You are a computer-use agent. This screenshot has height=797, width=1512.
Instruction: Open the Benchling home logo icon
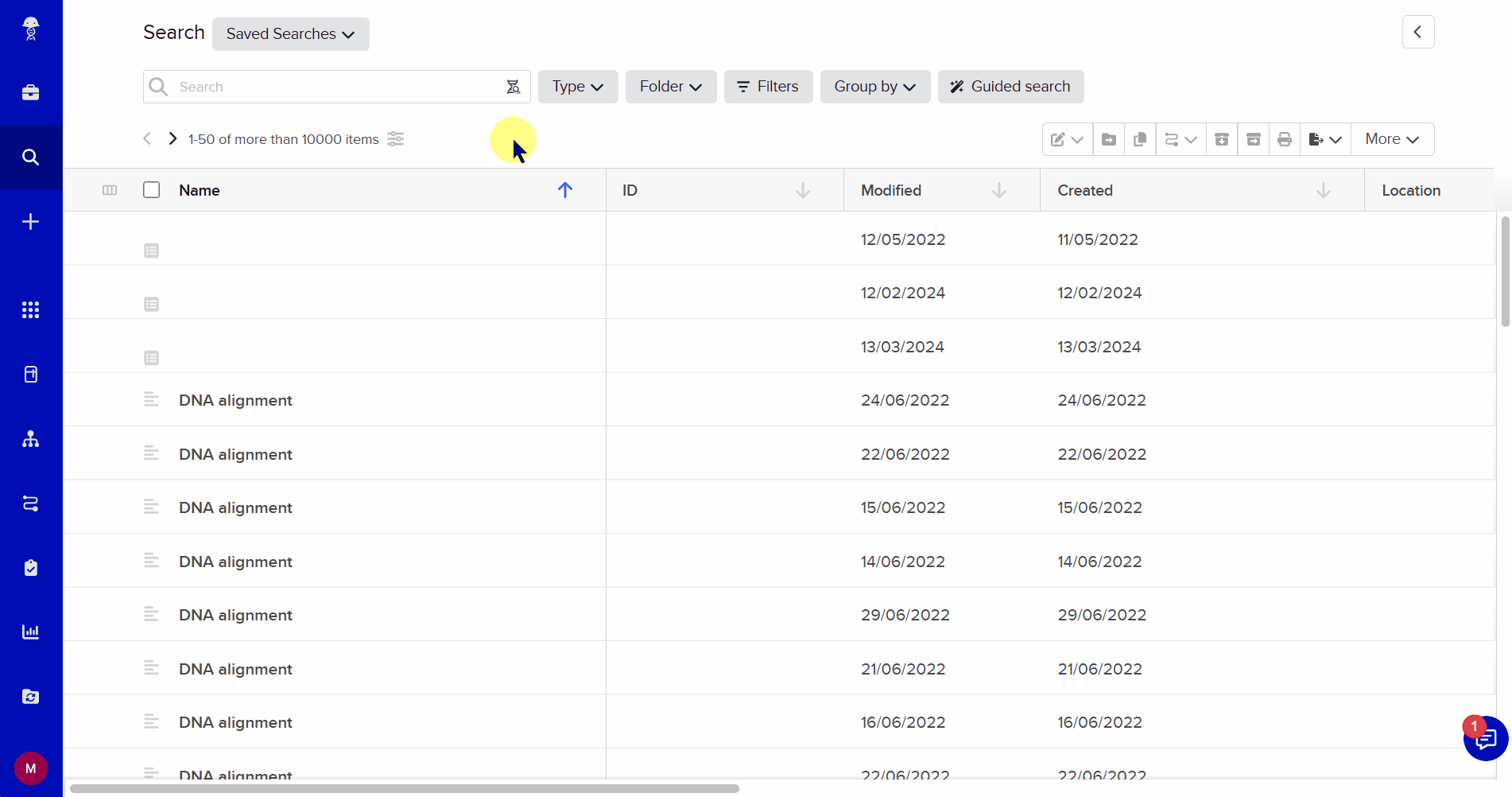pyautogui.click(x=31, y=29)
